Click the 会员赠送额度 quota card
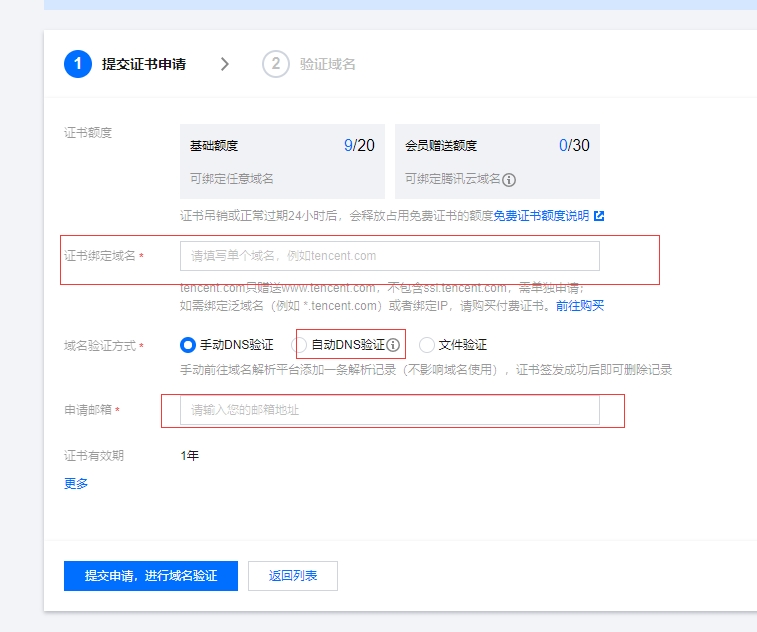Viewport: 757px width, 632px height. click(x=497, y=161)
